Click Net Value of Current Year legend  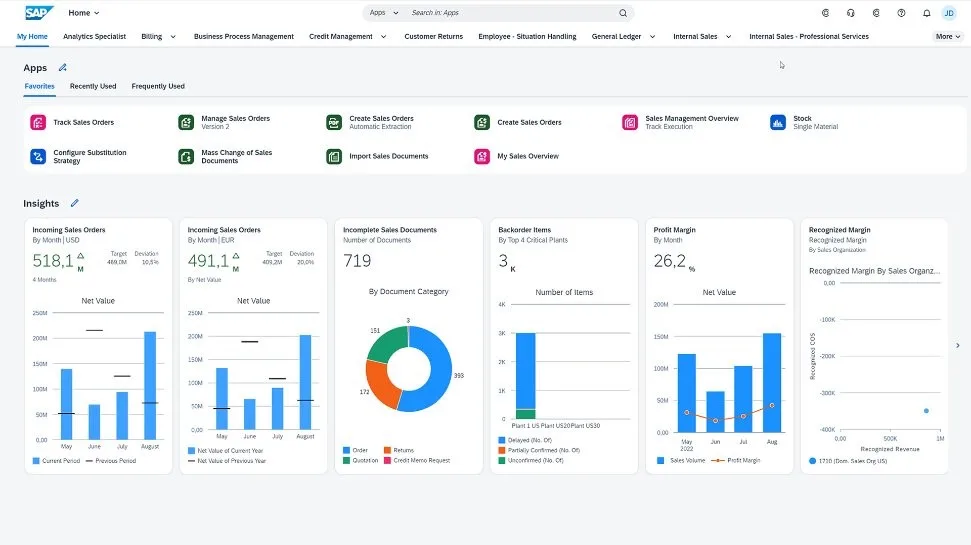coord(225,451)
